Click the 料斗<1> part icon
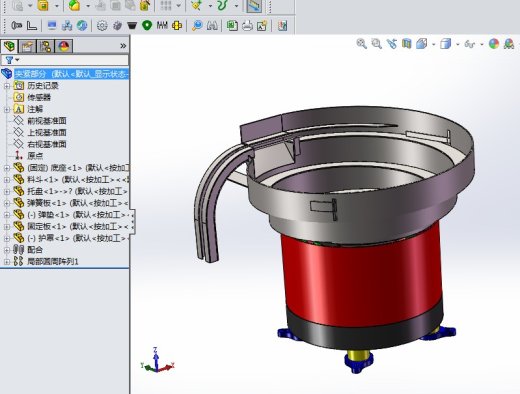 (18, 180)
